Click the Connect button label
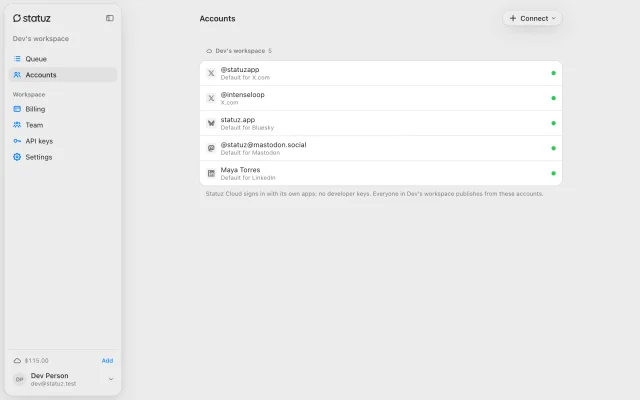Image resolution: width=640 pixels, height=400 pixels. click(x=534, y=18)
